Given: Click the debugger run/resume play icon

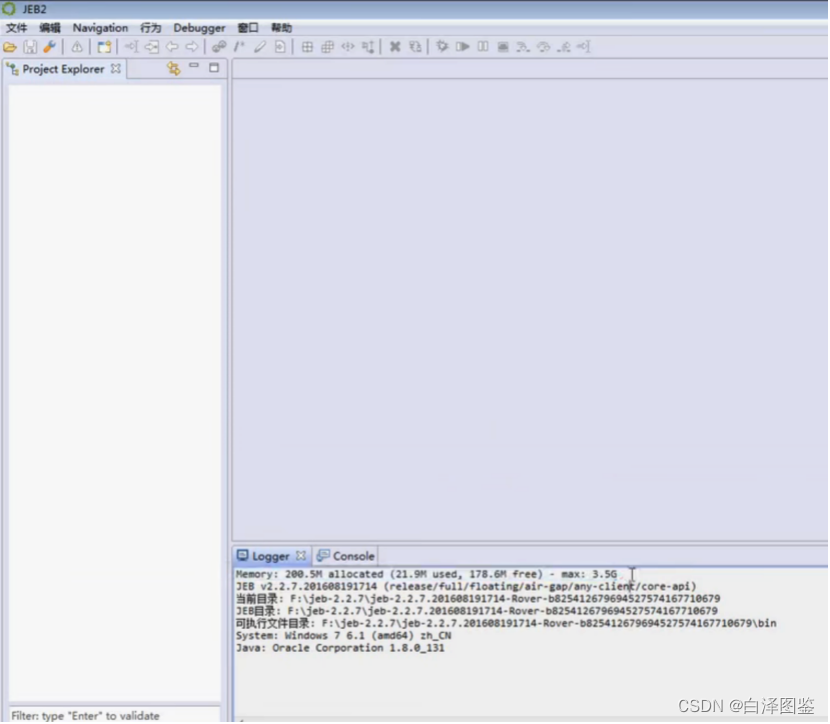Looking at the screenshot, I should coord(463,47).
